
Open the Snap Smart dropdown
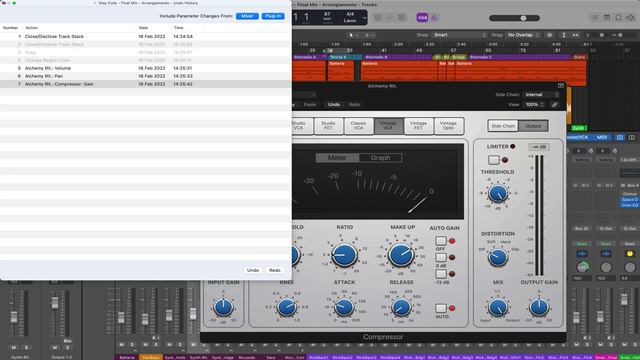459,35
